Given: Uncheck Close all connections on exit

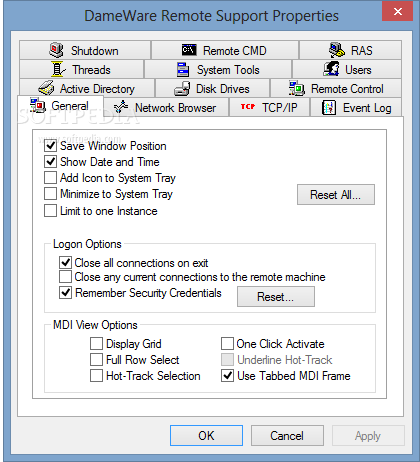Looking at the screenshot, I should point(65,263).
